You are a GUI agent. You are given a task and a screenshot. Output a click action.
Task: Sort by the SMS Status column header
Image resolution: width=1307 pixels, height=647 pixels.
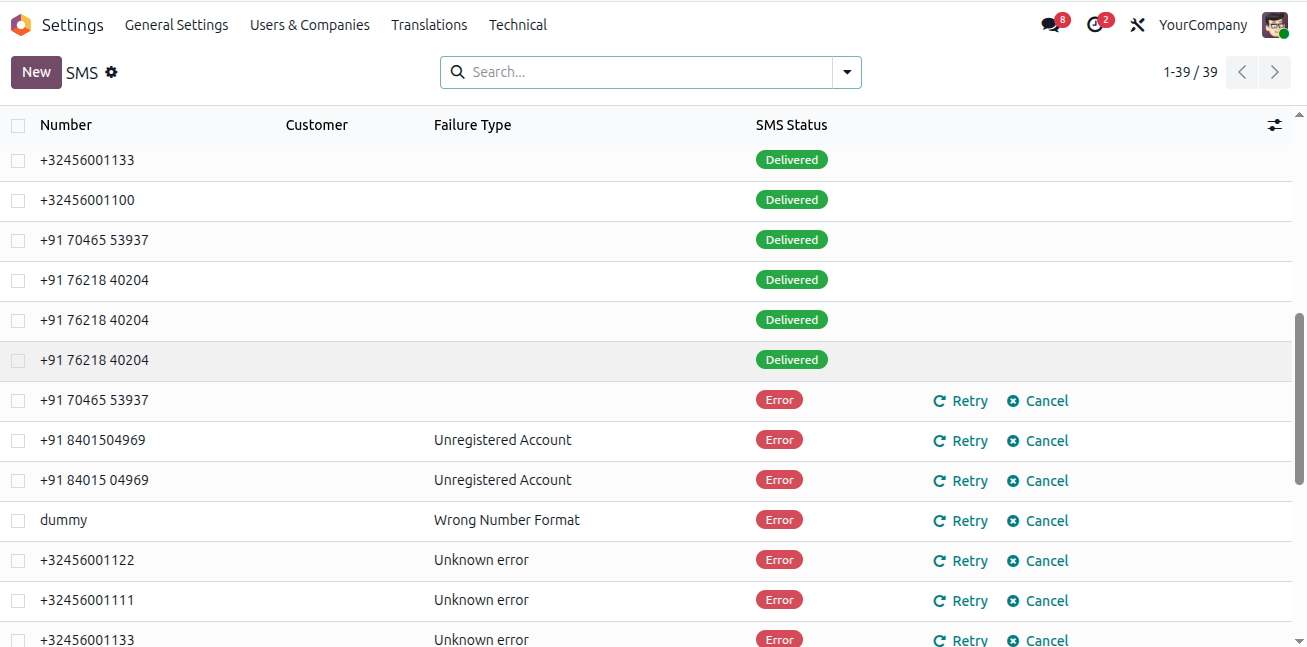792,125
